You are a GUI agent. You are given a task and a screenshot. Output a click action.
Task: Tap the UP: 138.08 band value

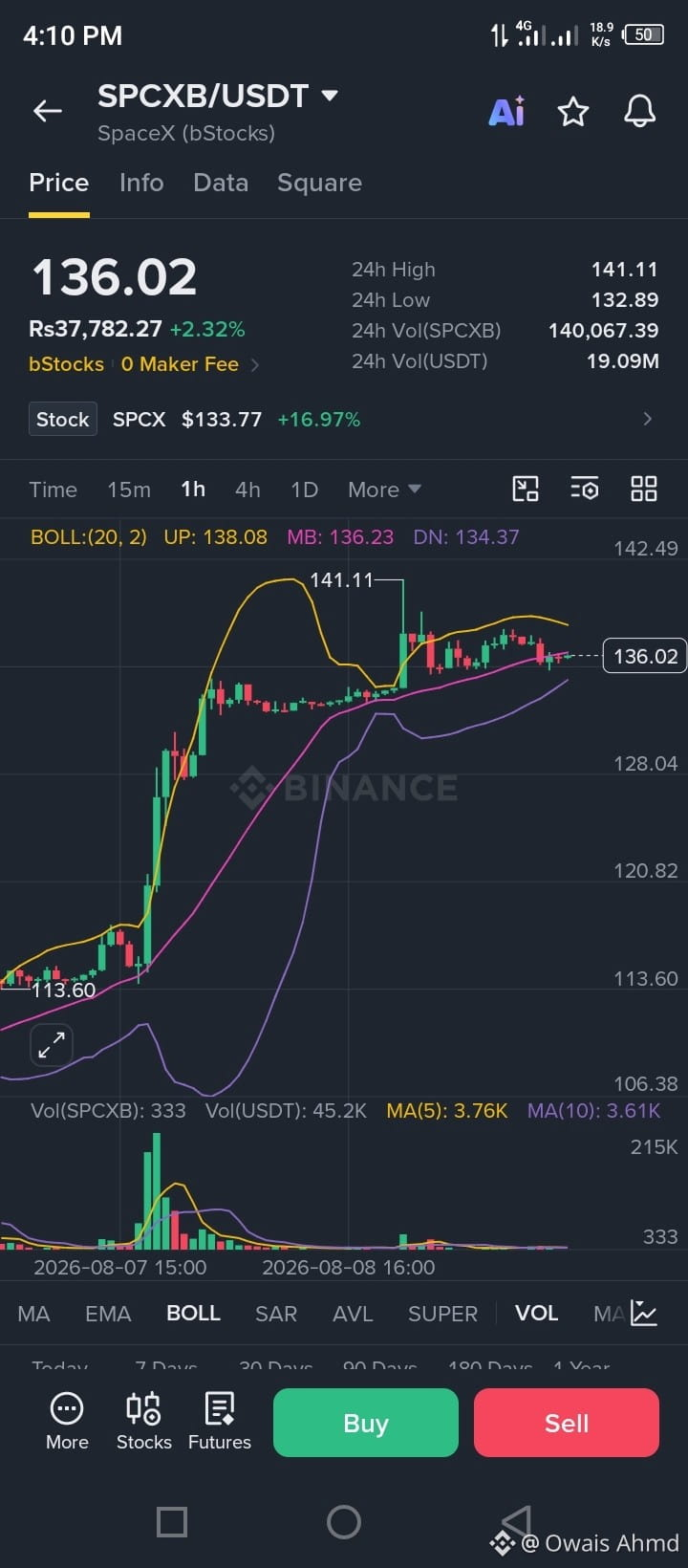pos(216,537)
